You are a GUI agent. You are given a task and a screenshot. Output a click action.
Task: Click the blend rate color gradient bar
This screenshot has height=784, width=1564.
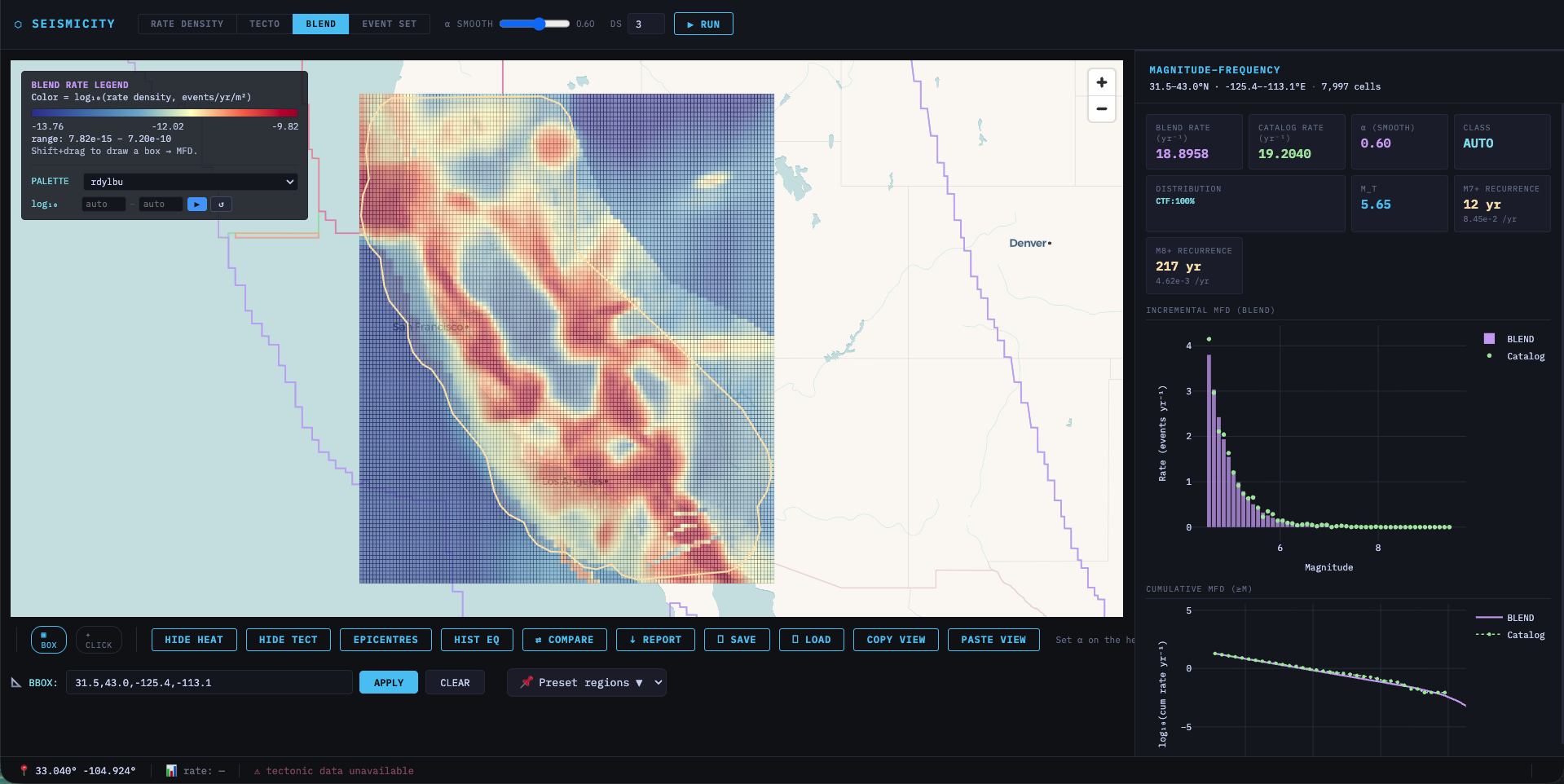click(x=165, y=113)
